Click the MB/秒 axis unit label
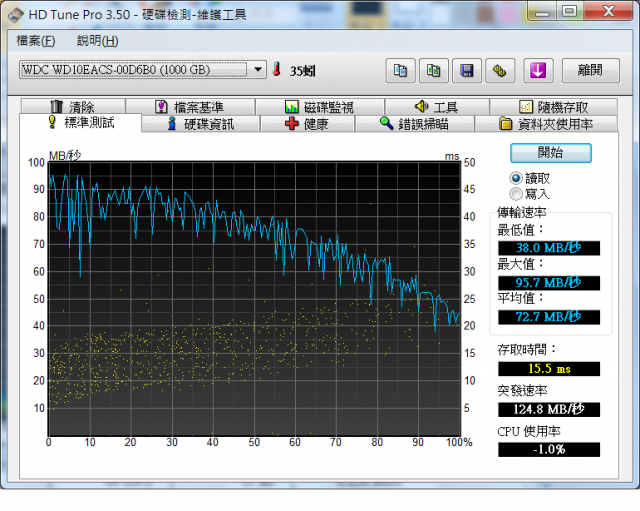The image size is (640, 511). [x=65, y=155]
